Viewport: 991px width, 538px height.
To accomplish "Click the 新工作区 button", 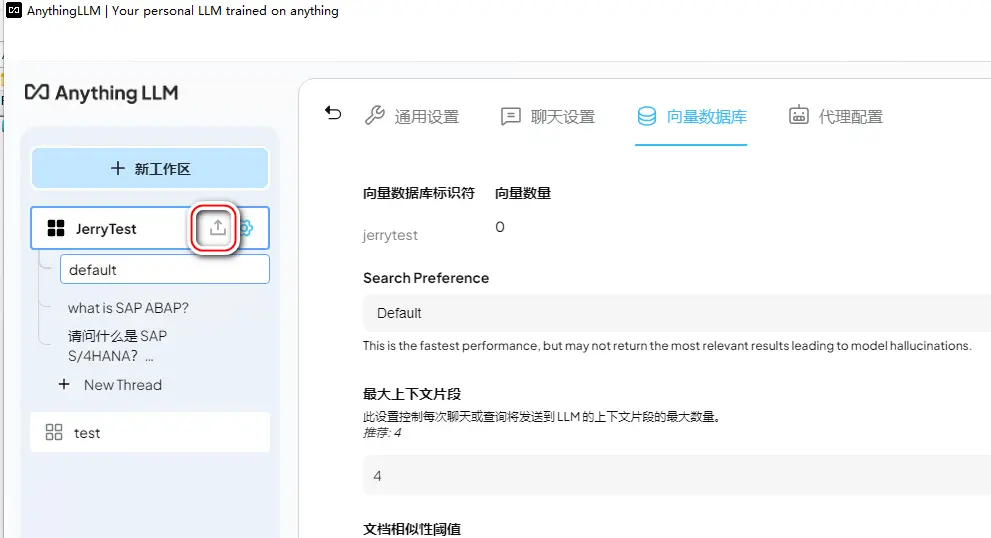I will pyautogui.click(x=150, y=169).
